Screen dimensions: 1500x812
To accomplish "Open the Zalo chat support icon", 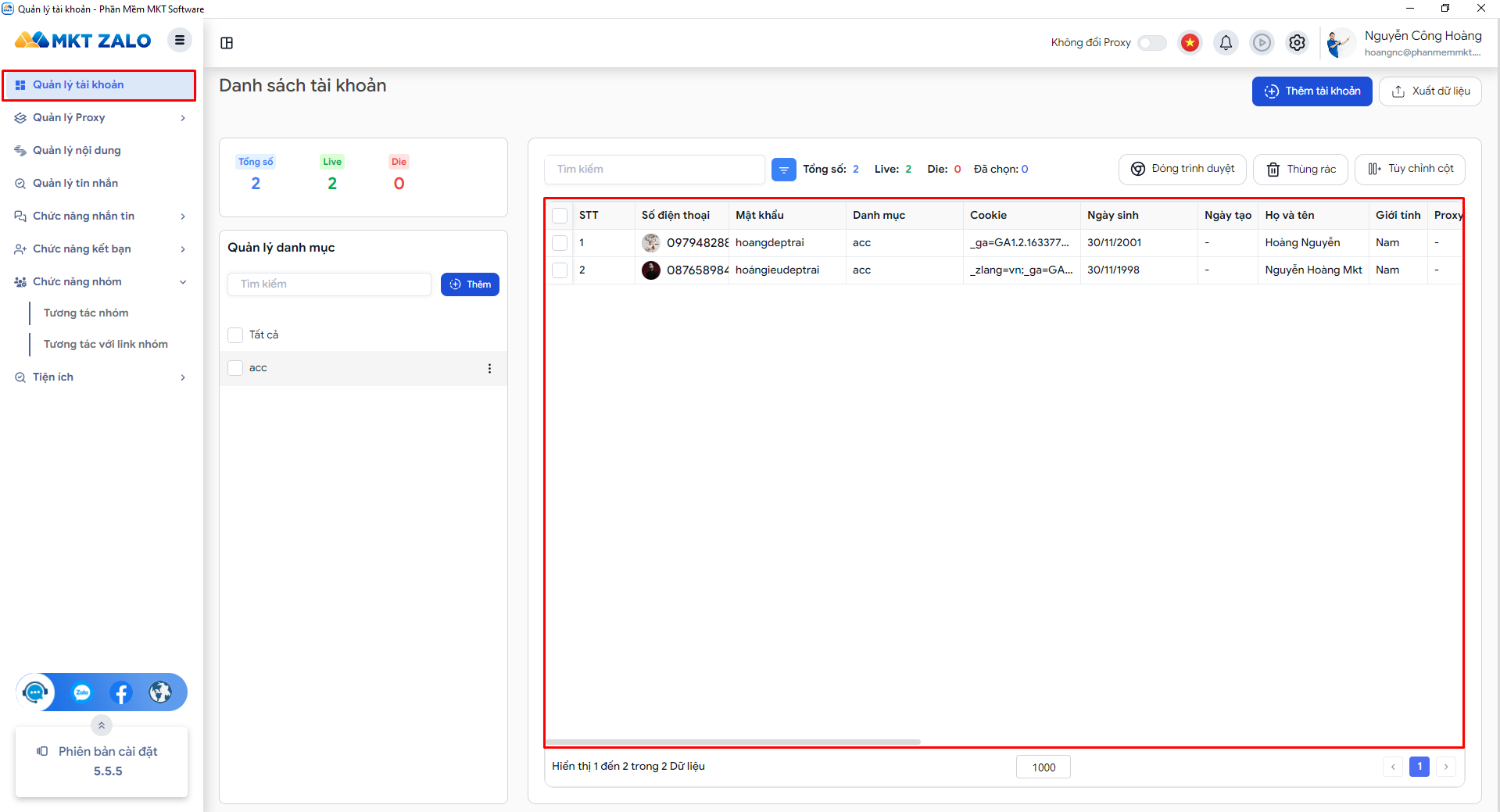I will 82,692.
